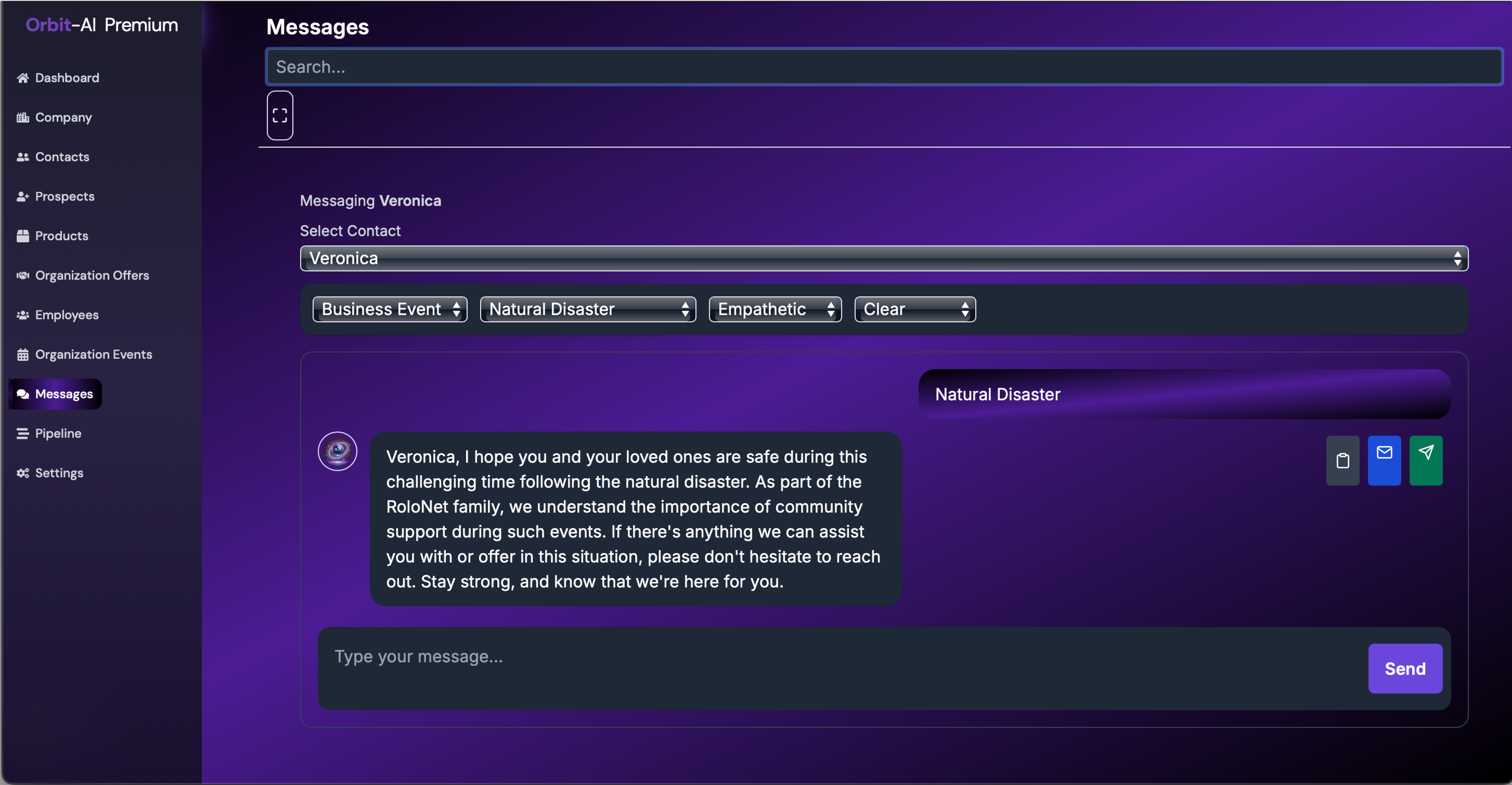Click the Company building icon

23,117
